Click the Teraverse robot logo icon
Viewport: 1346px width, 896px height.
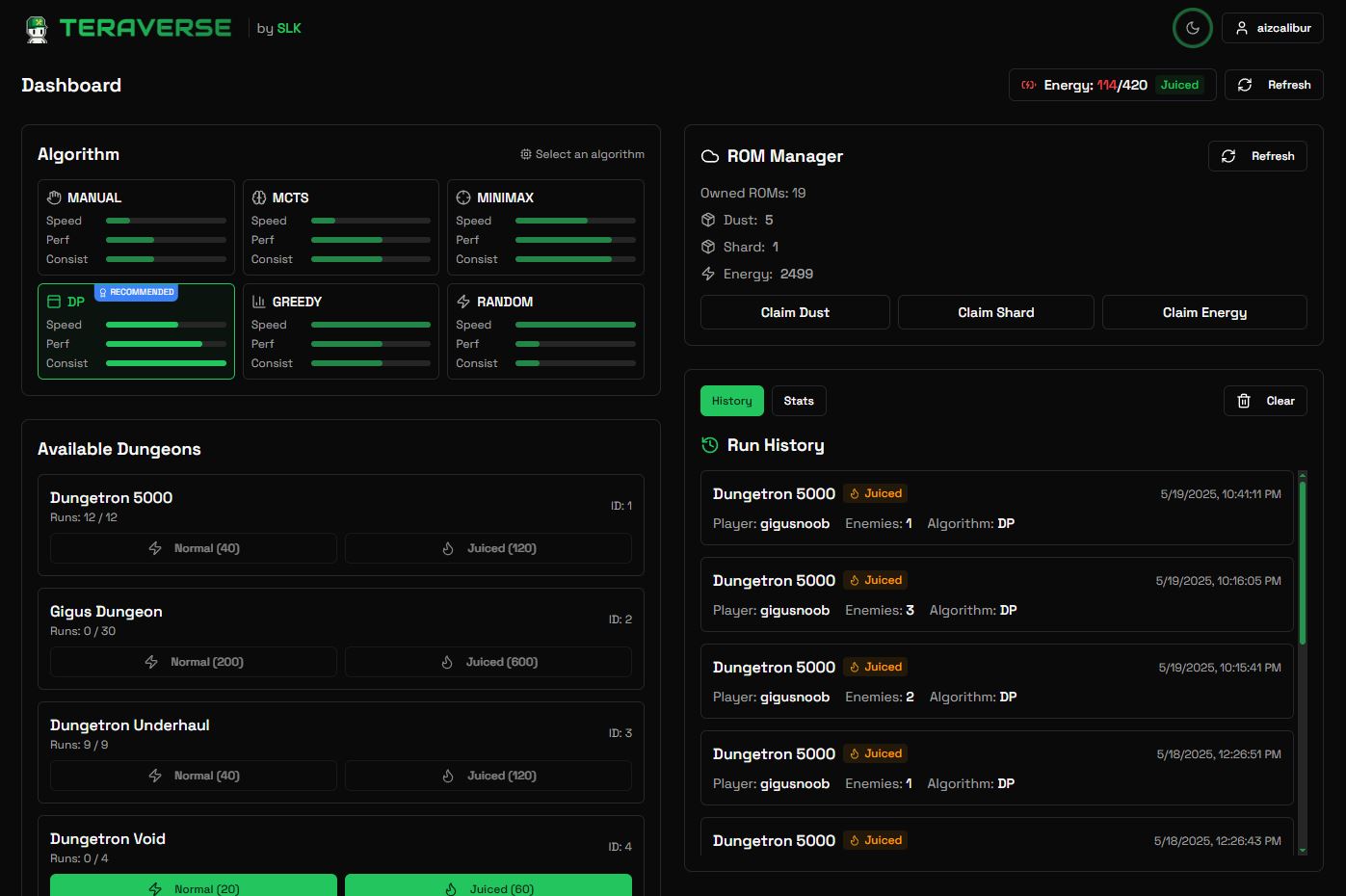(37, 29)
